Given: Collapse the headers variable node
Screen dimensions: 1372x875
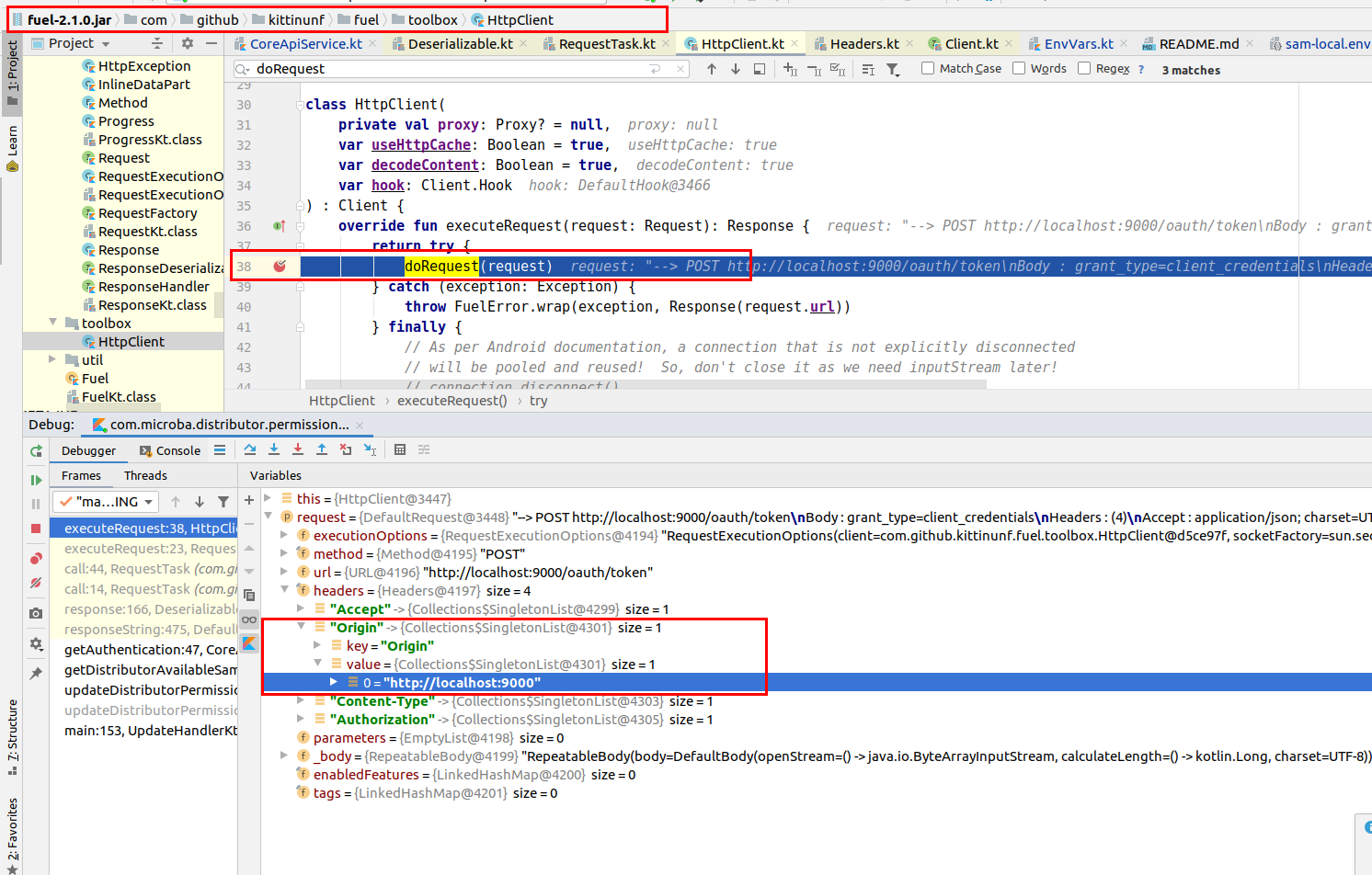Looking at the screenshot, I should 284,590.
